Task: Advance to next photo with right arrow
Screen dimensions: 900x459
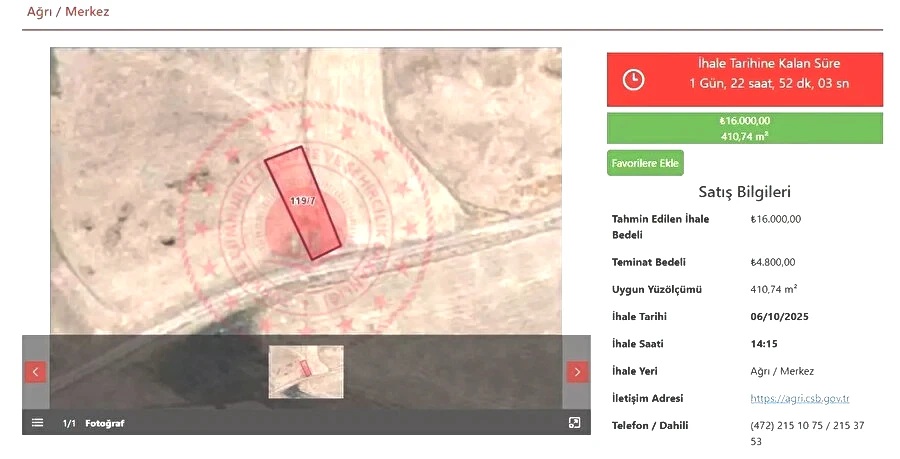Action: pos(577,372)
